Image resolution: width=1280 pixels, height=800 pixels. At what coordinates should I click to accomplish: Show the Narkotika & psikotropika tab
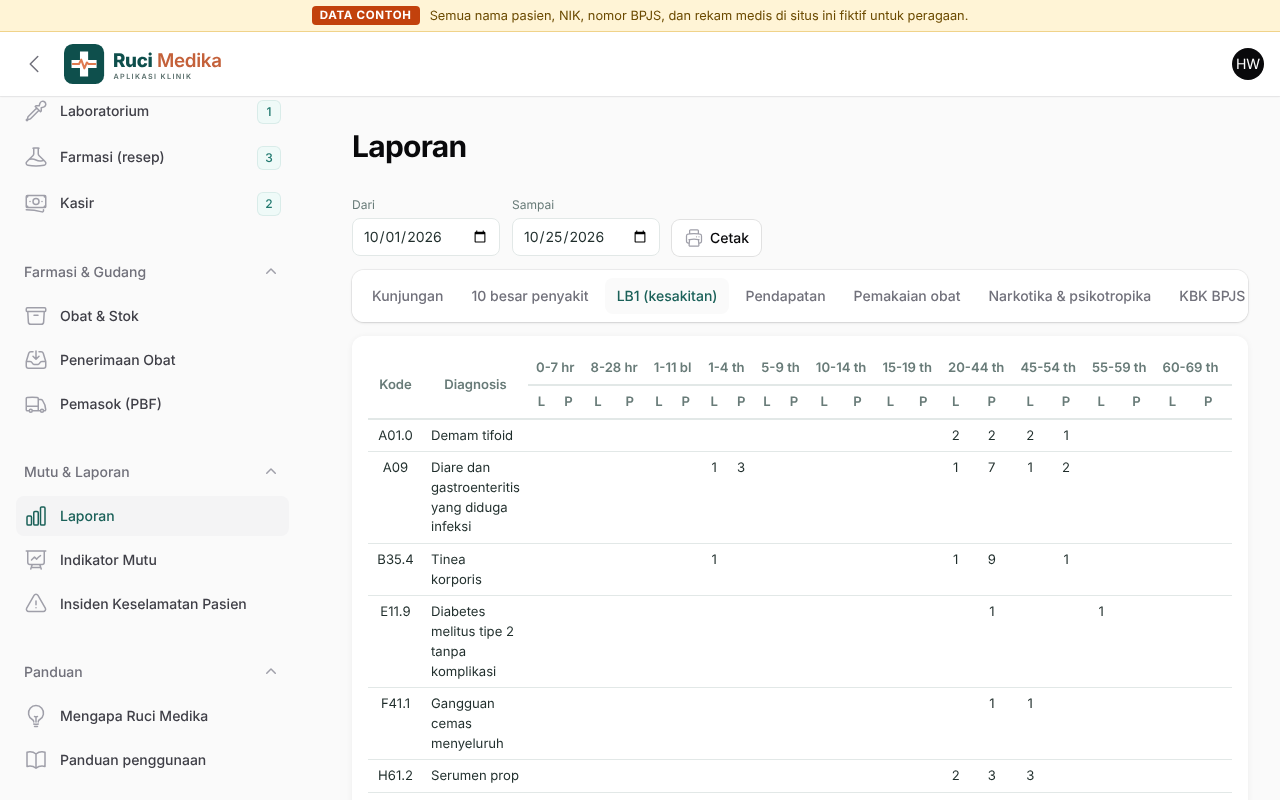(1070, 296)
